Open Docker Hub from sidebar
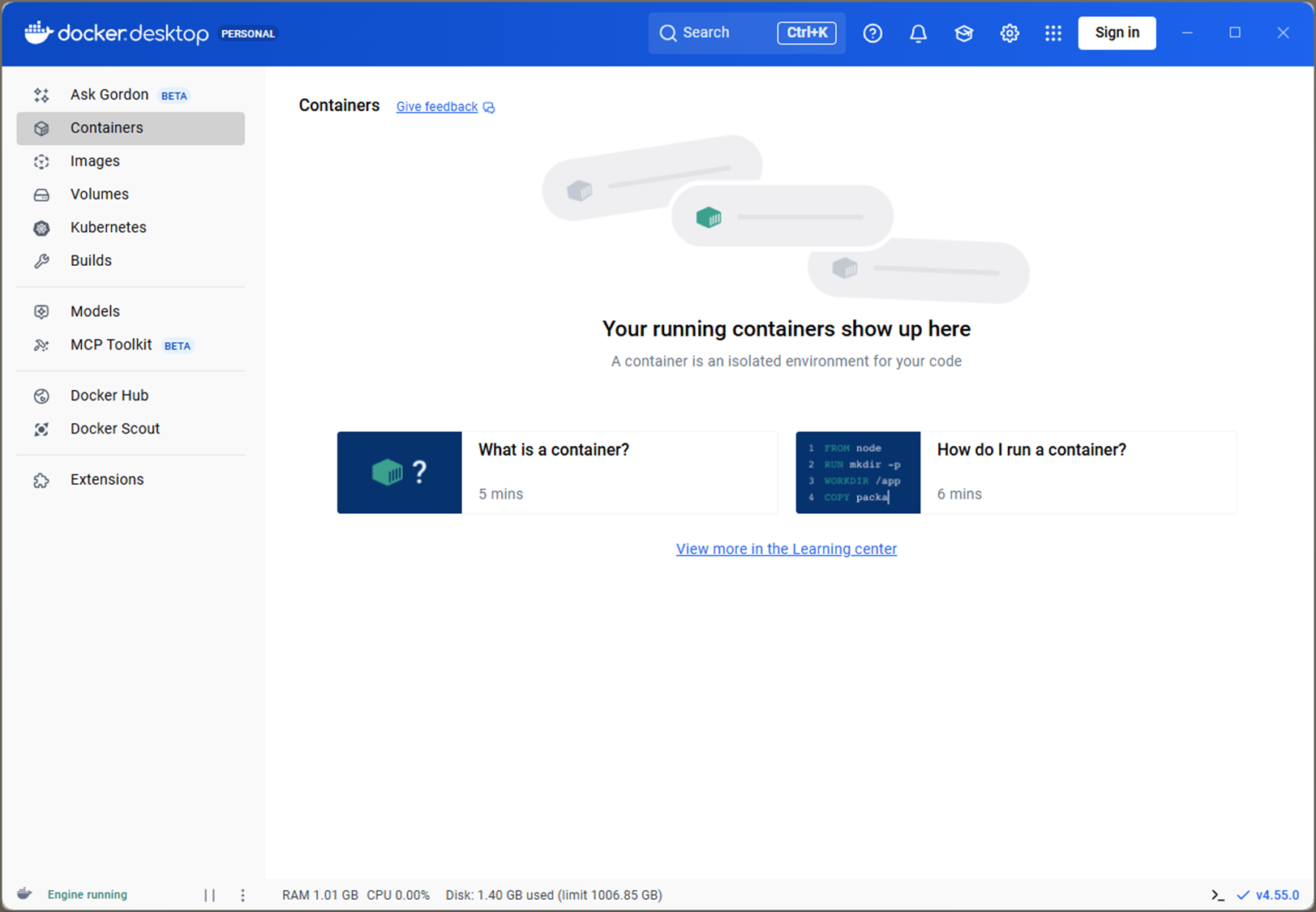The height and width of the screenshot is (912, 1316). coord(131,396)
